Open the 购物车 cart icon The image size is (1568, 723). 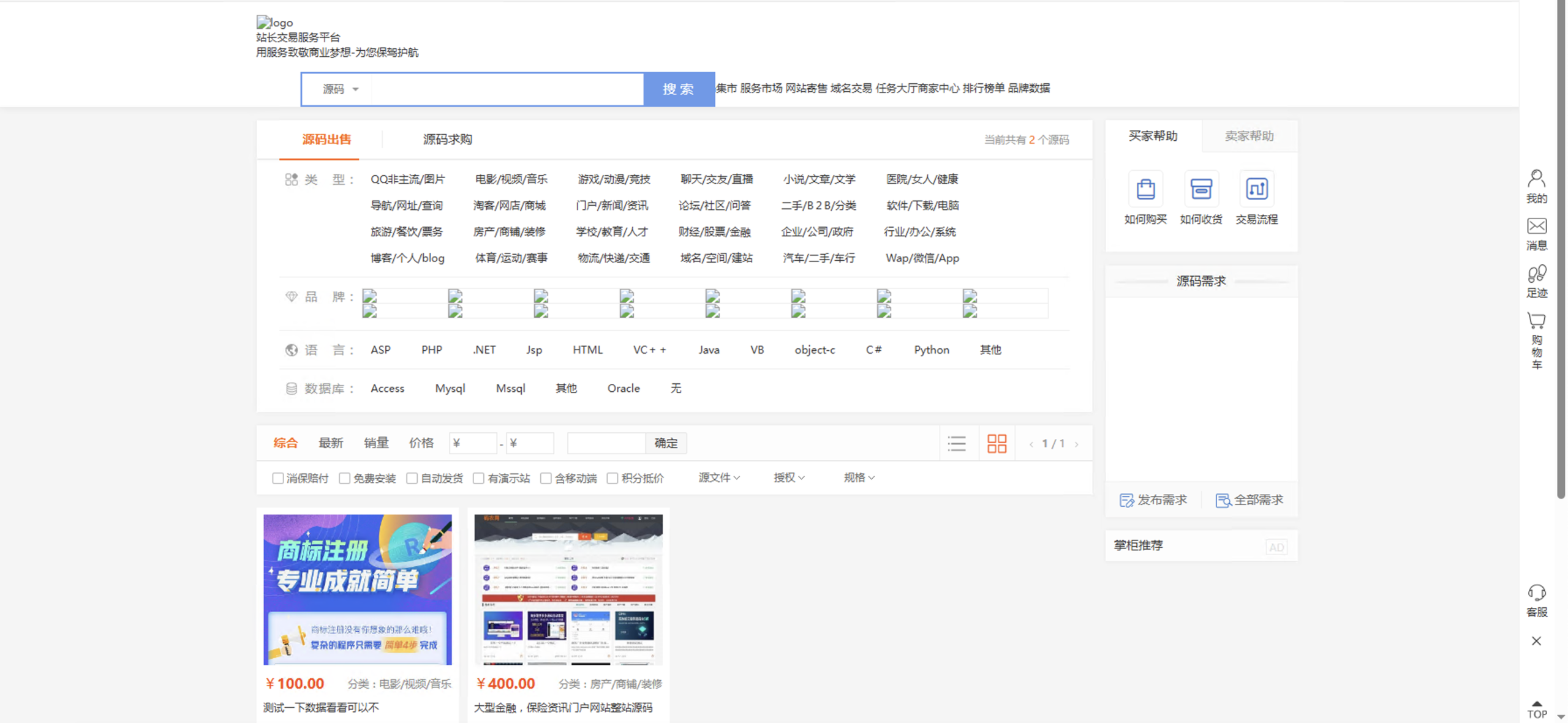(x=1536, y=321)
